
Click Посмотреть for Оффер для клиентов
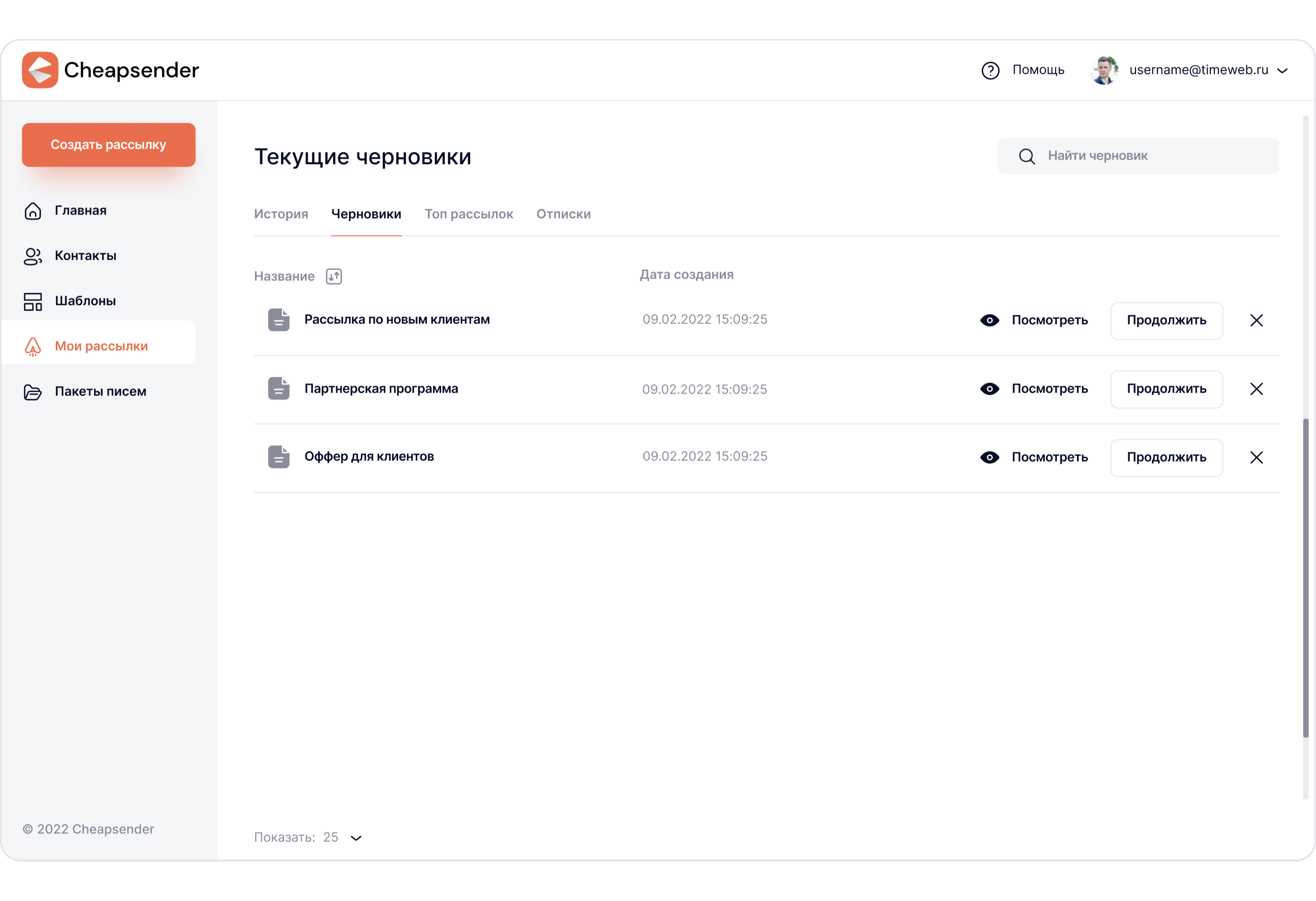click(x=1050, y=458)
